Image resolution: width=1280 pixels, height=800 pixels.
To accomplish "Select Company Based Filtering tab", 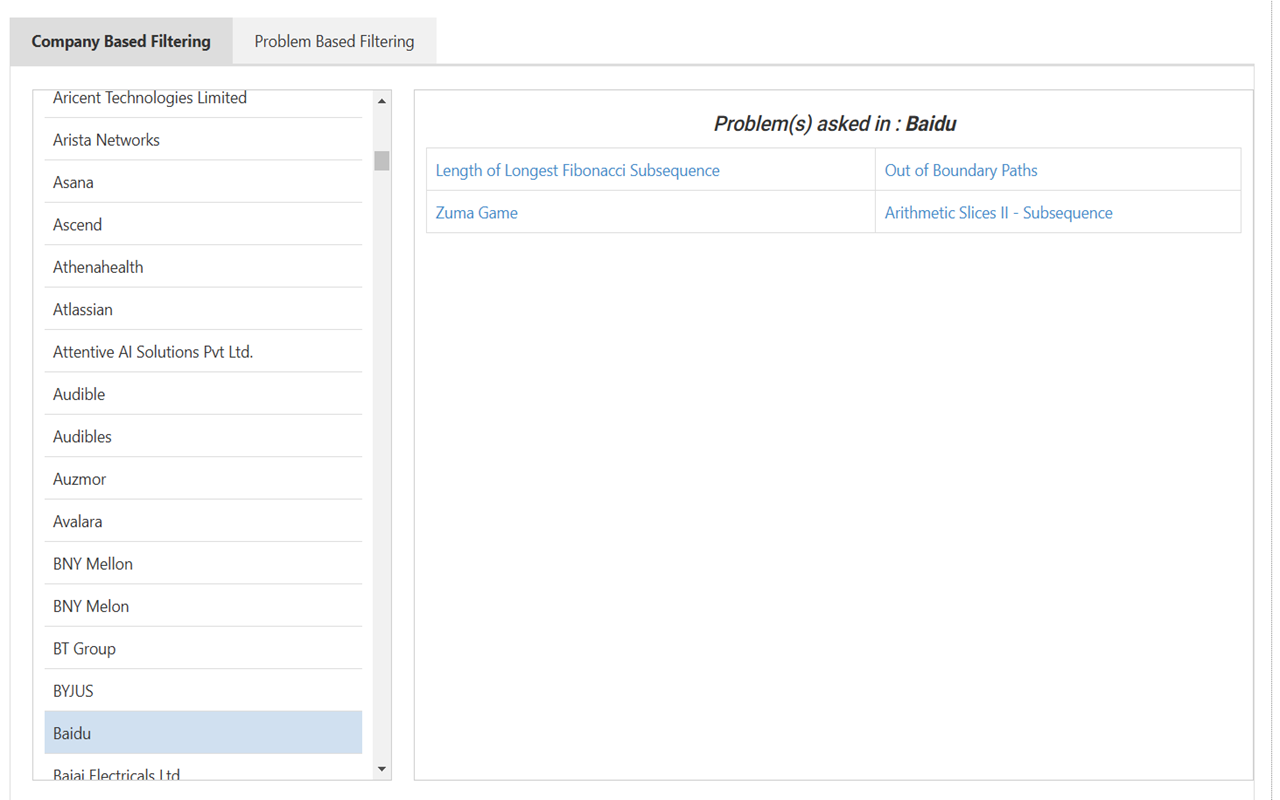I will pyautogui.click(x=121, y=42).
